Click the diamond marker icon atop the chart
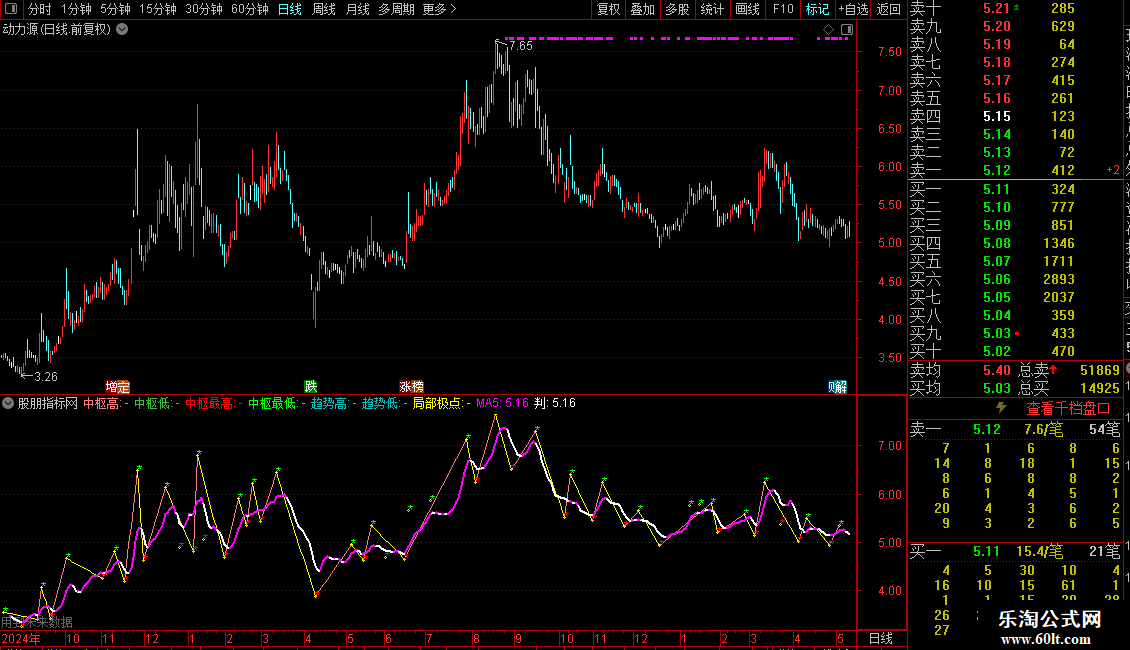 click(829, 30)
